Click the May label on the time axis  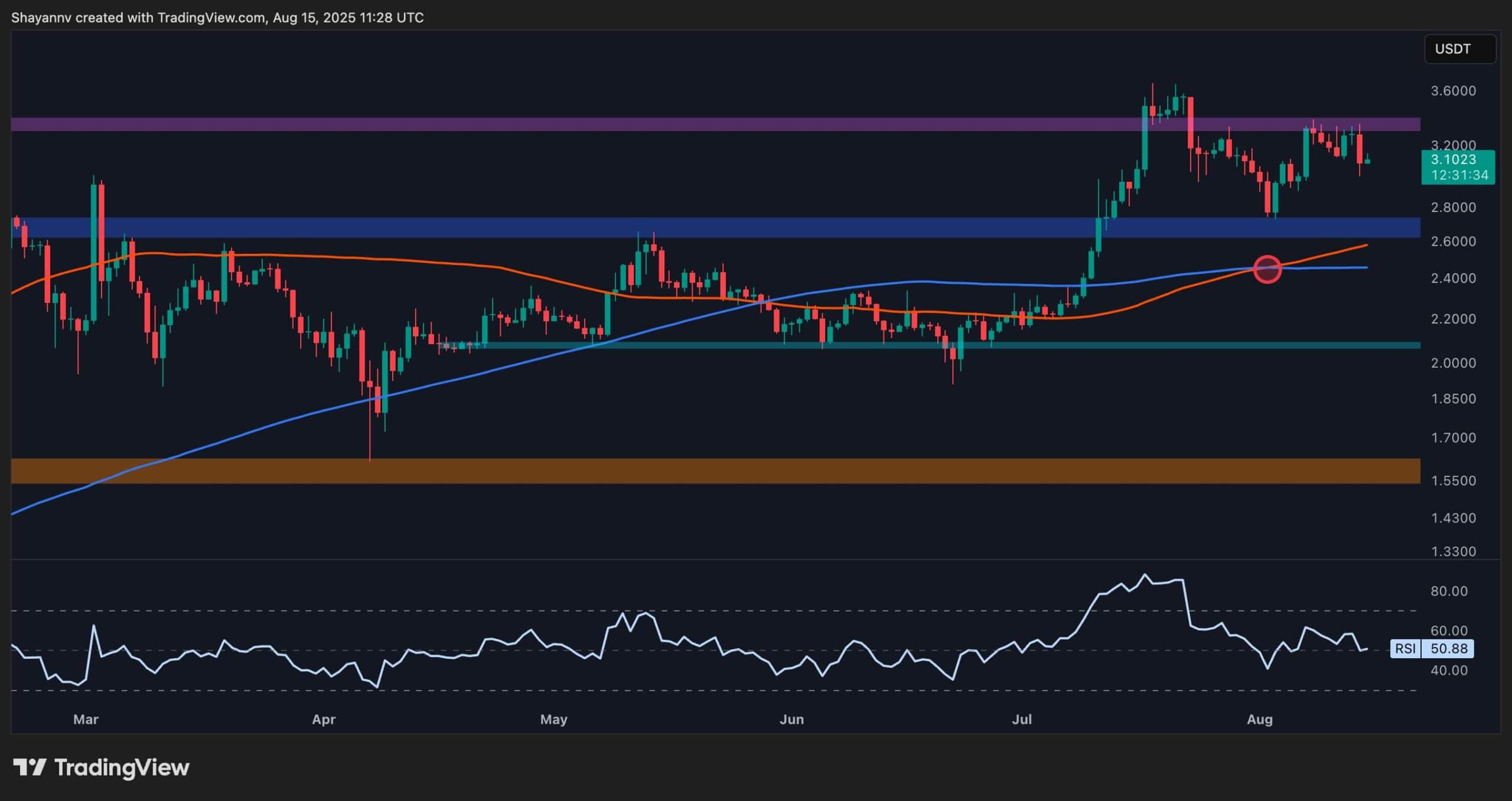[x=554, y=720]
